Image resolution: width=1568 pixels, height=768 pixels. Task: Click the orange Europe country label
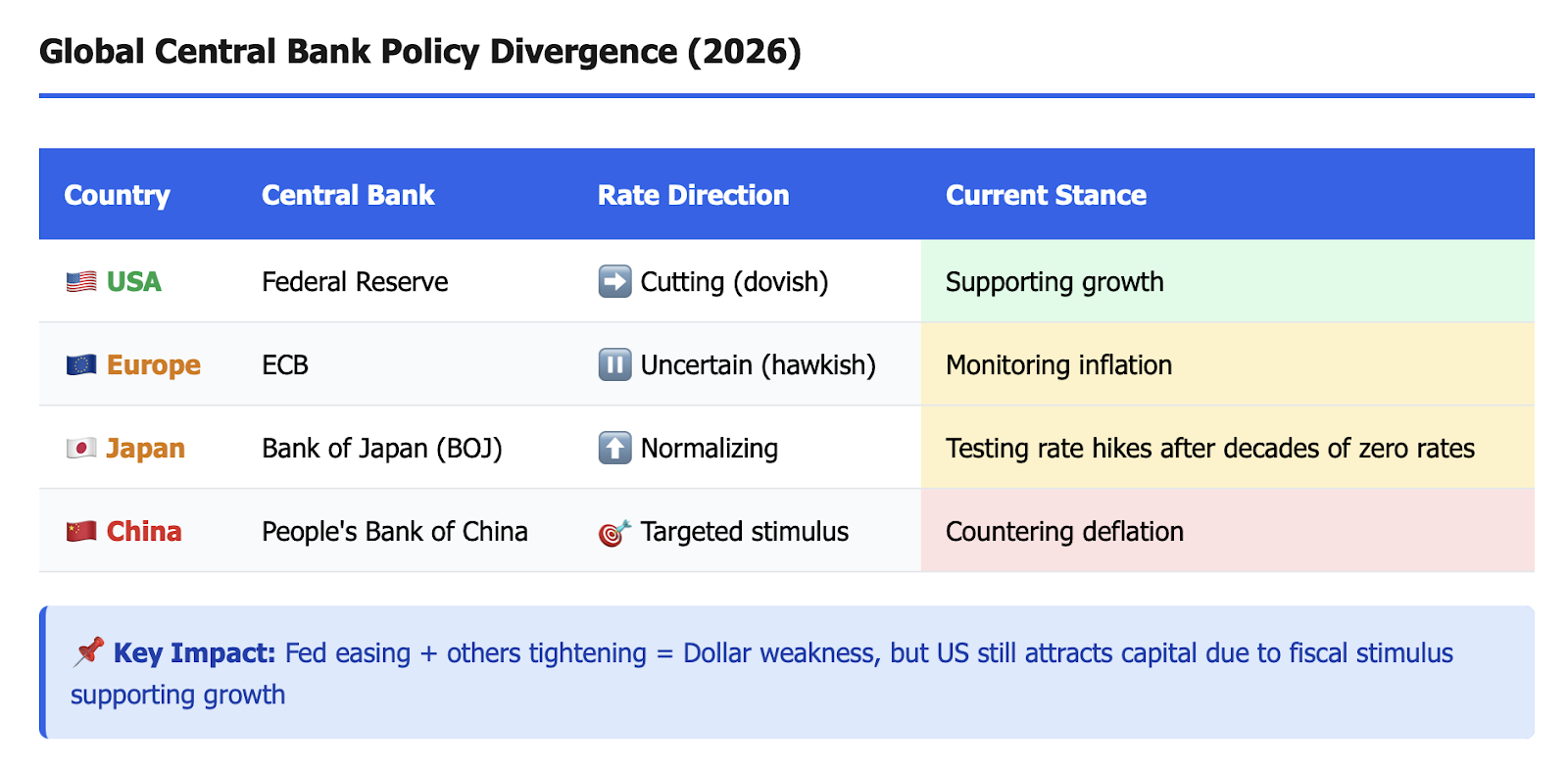click(x=154, y=365)
